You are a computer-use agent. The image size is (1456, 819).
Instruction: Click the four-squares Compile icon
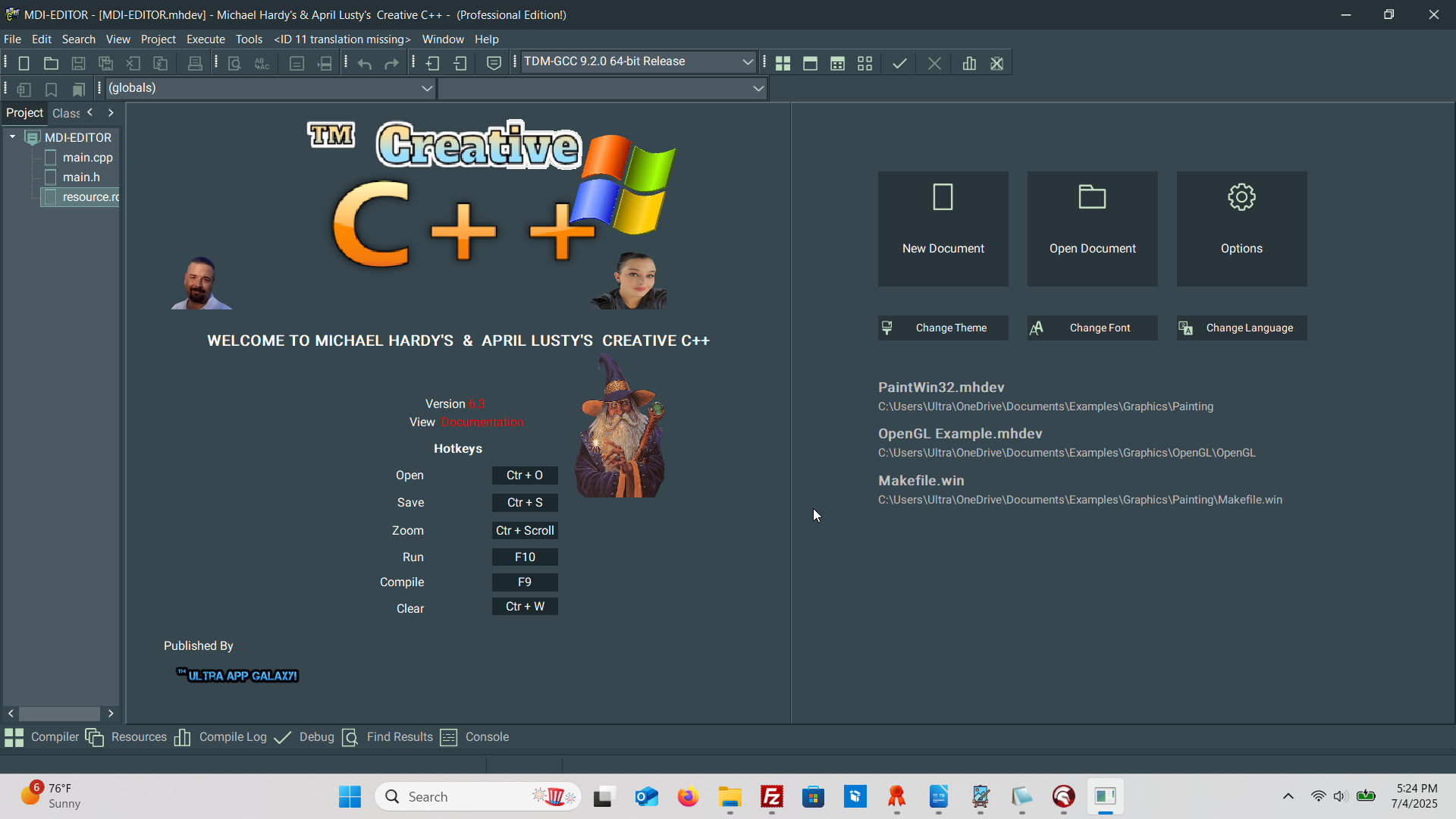(x=783, y=64)
